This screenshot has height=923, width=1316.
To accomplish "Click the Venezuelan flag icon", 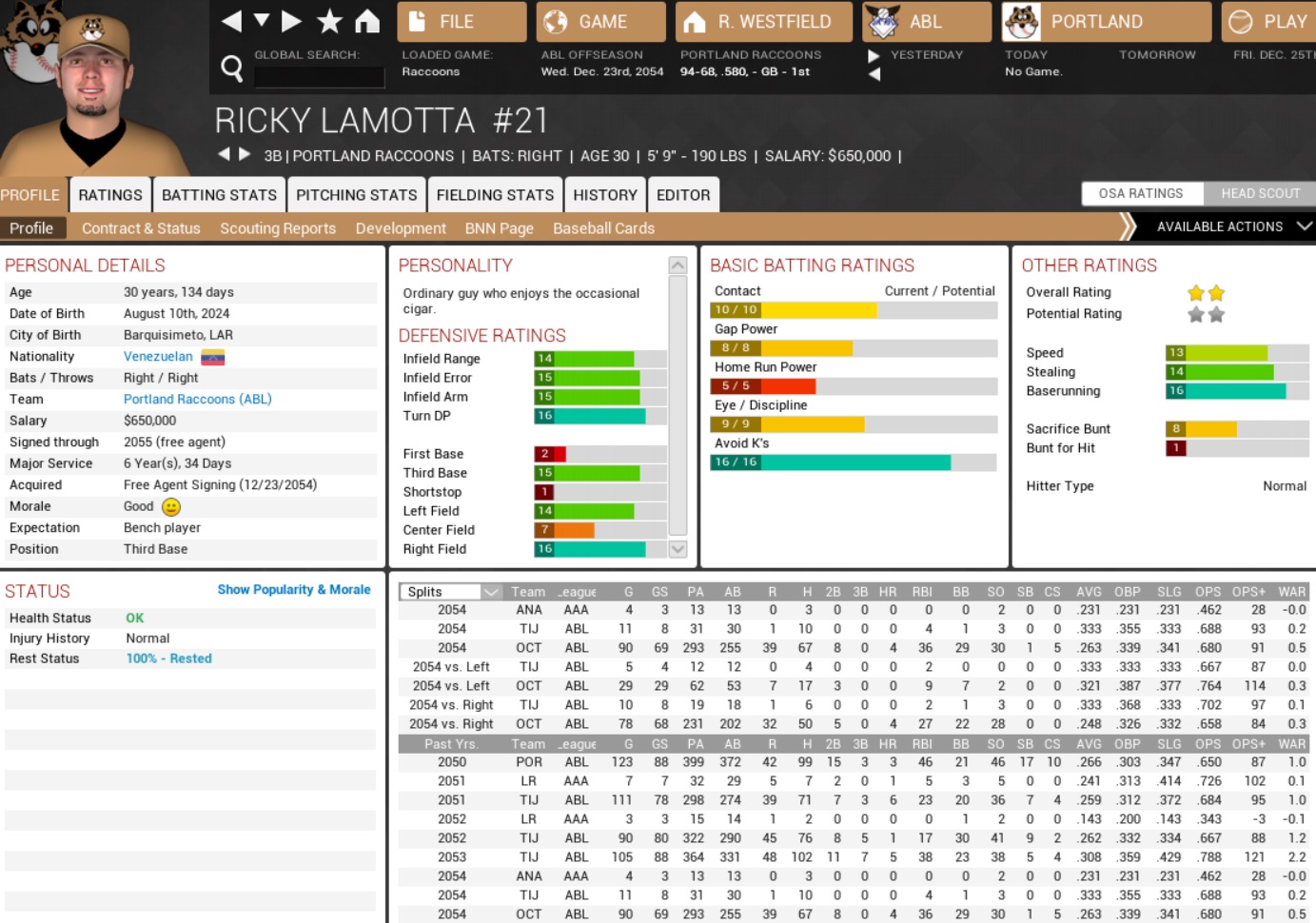I will tap(212, 357).
